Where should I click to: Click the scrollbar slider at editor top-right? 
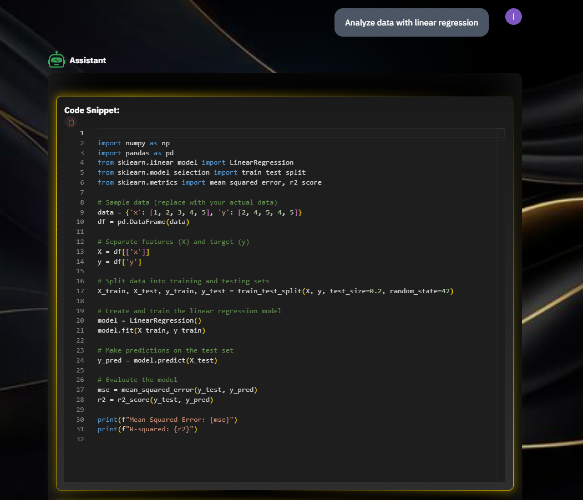click(x=501, y=133)
